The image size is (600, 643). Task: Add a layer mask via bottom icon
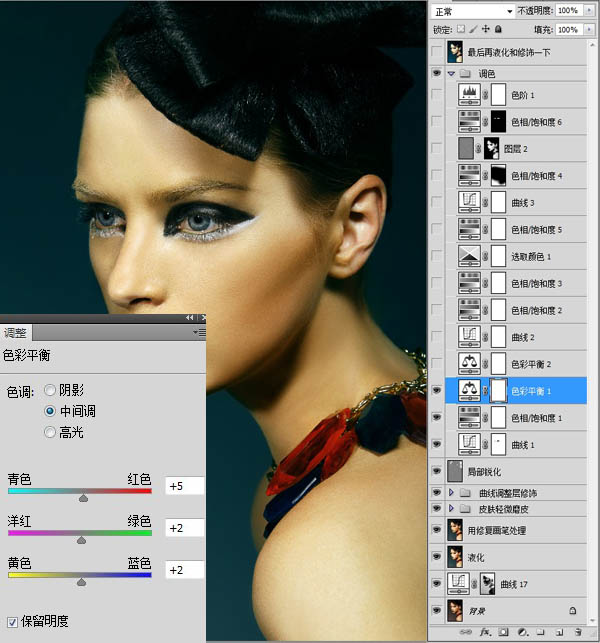click(504, 632)
